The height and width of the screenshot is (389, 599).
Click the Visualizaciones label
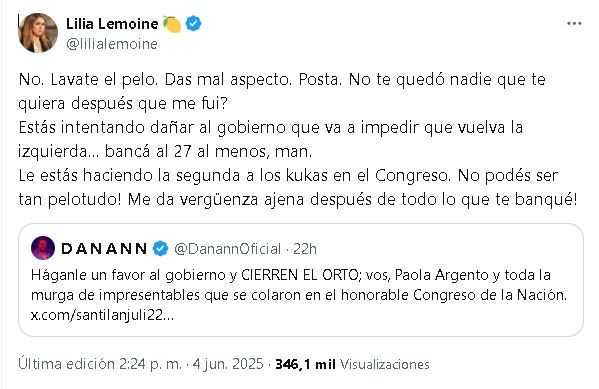click(385, 364)
